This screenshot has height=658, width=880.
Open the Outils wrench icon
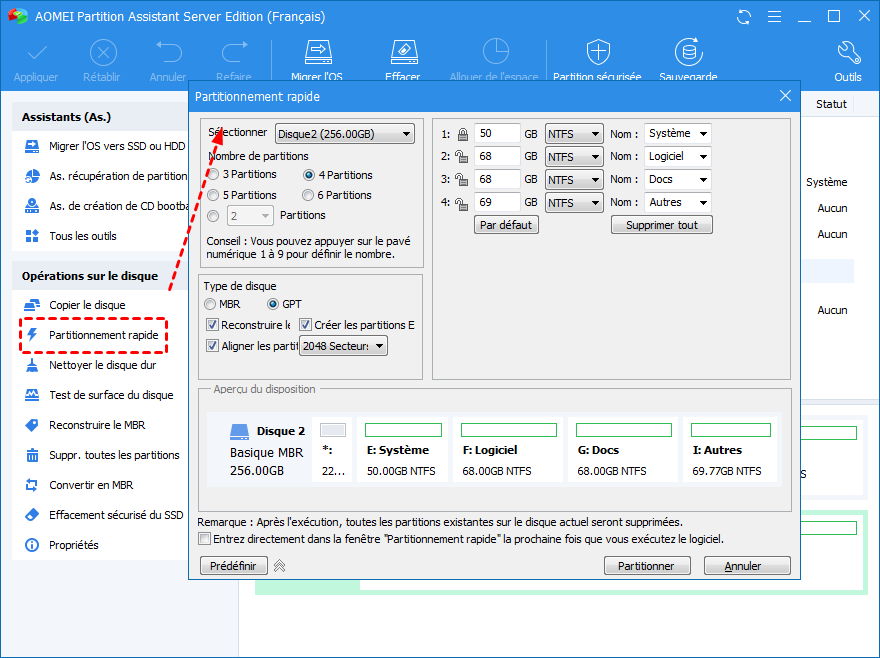848,53
